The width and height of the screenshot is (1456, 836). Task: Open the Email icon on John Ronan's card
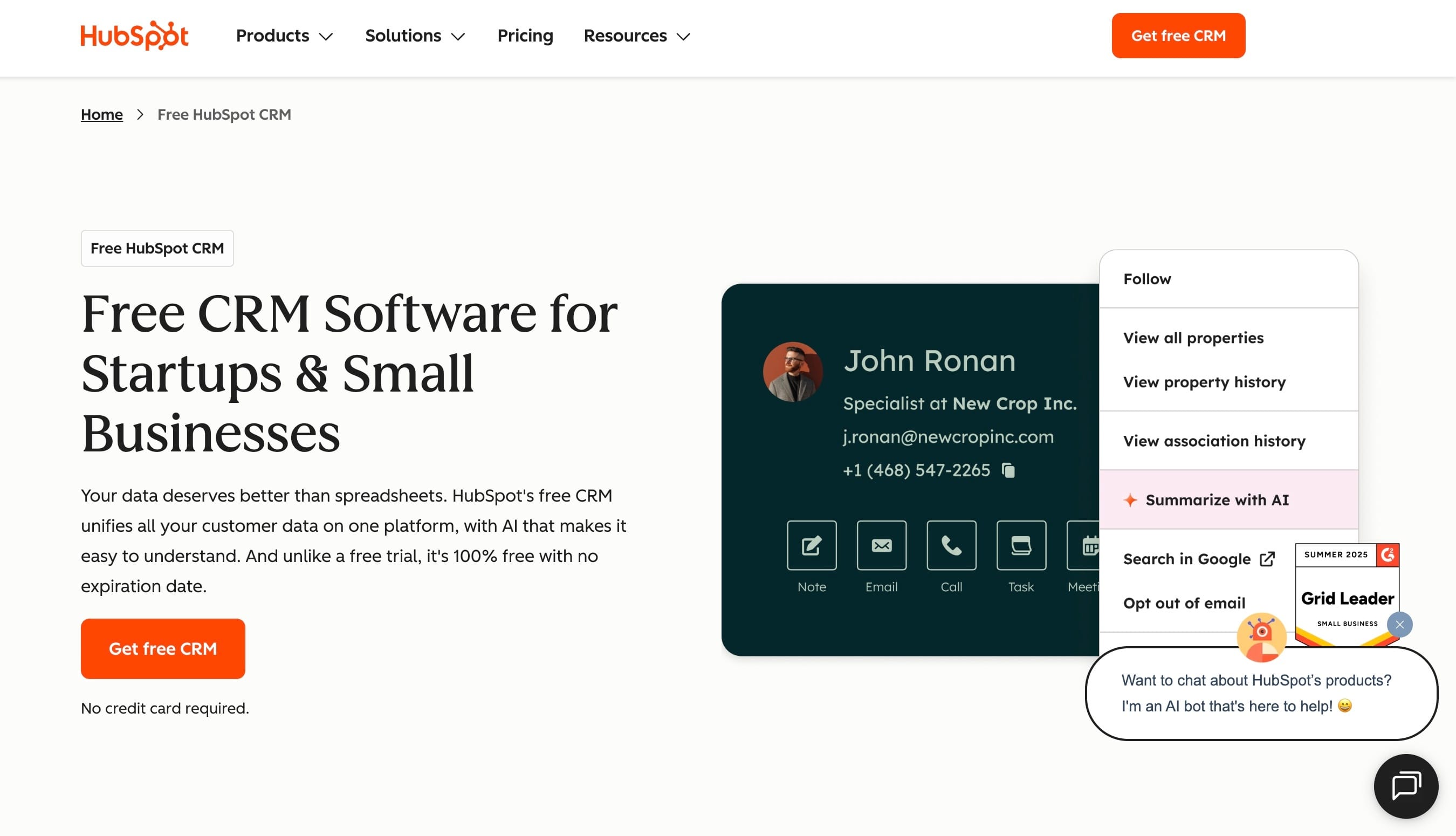click(881, 545)
